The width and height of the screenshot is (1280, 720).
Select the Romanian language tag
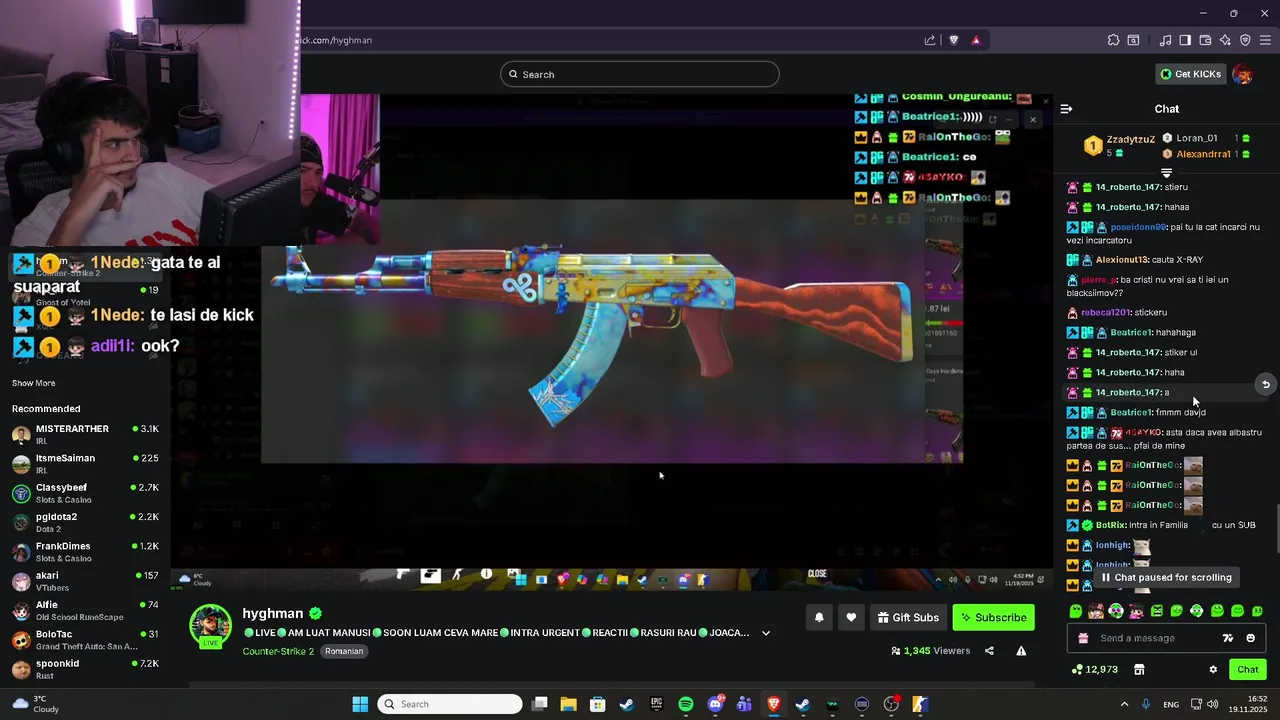point(344,651)
